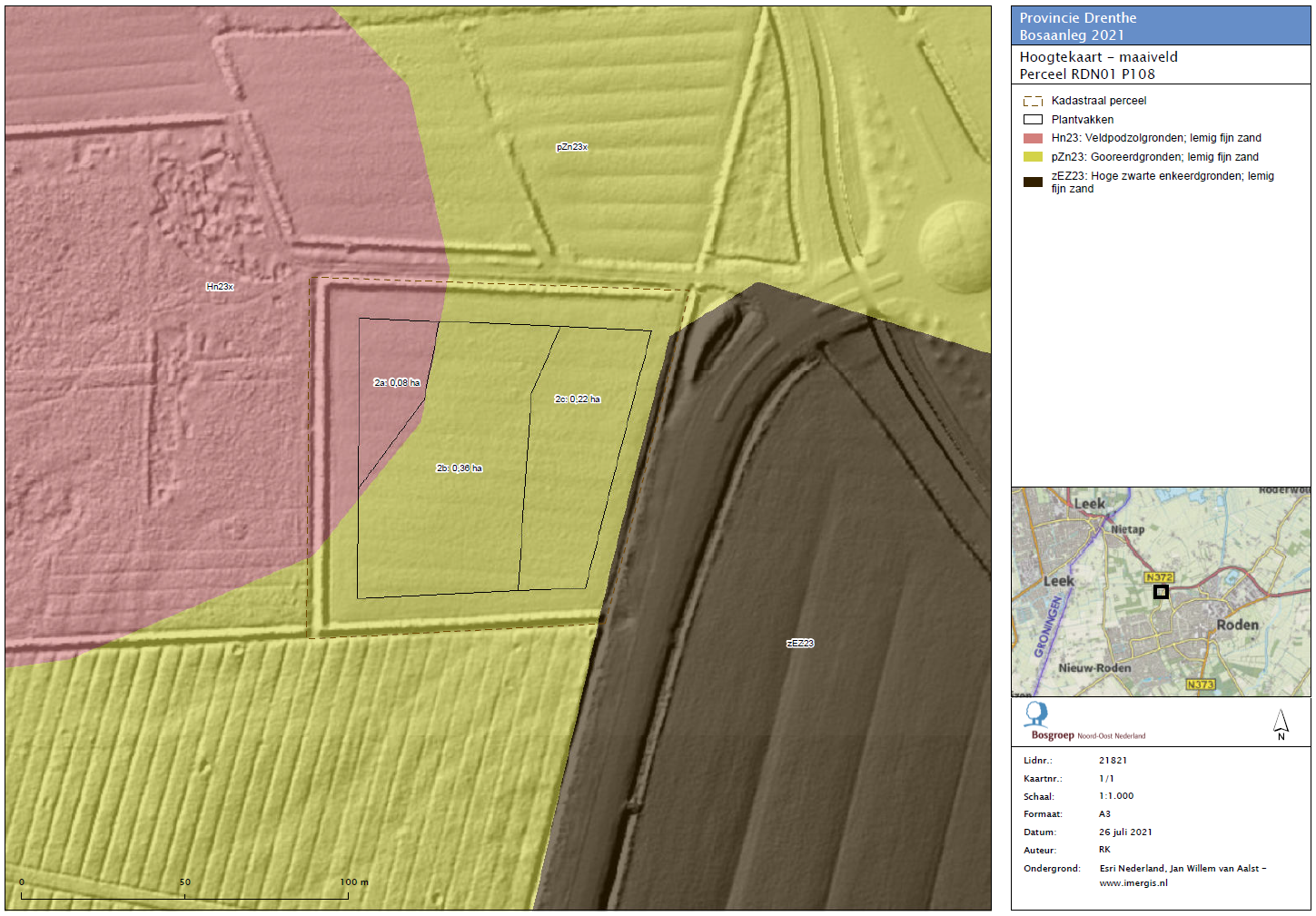
Task: Click the pZn23 yellow legend swatch
Action: pos(1033,157)
